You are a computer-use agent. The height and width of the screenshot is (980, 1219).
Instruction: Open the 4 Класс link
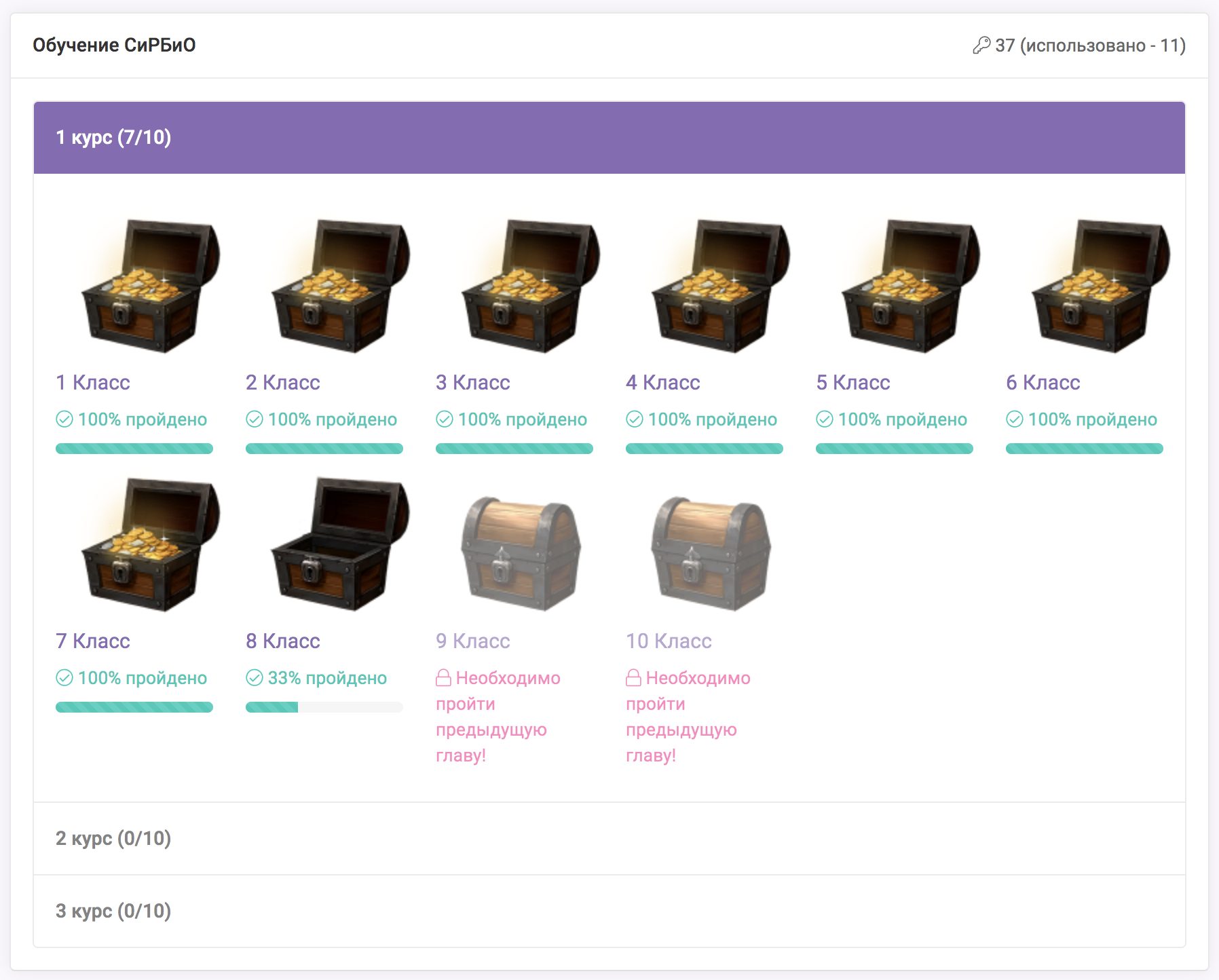tap(663, 383)
